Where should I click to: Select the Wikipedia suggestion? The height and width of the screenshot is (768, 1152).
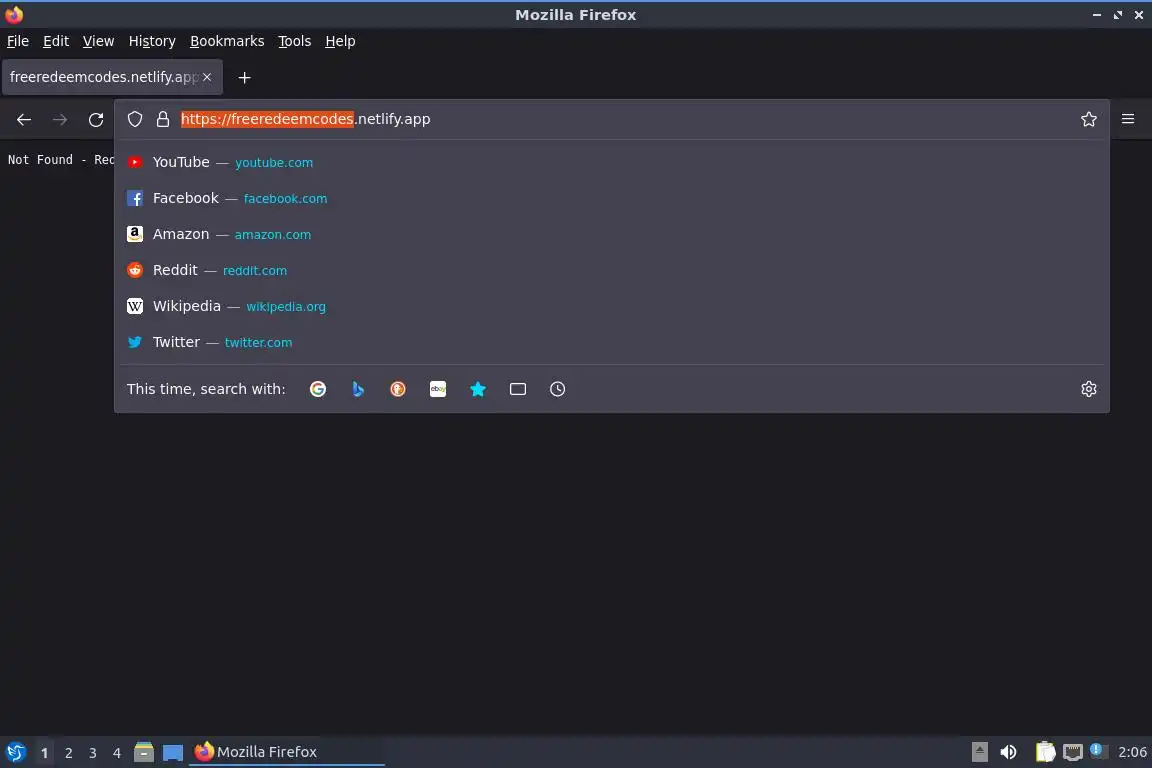pyautogui.click(x=611, y=306)
